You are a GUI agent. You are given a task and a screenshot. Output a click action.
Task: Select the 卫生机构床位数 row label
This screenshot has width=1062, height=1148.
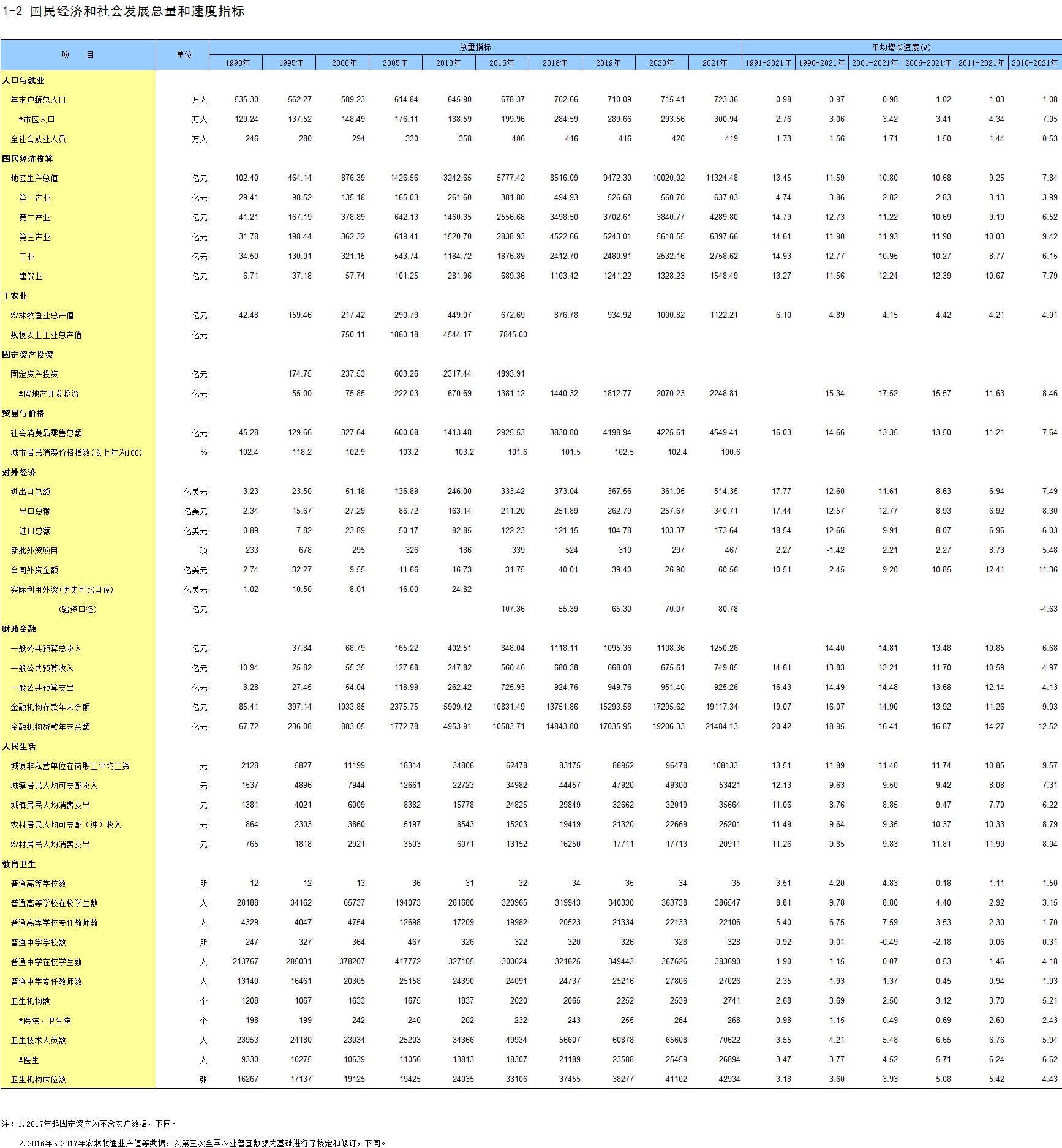click(38, 1079)
